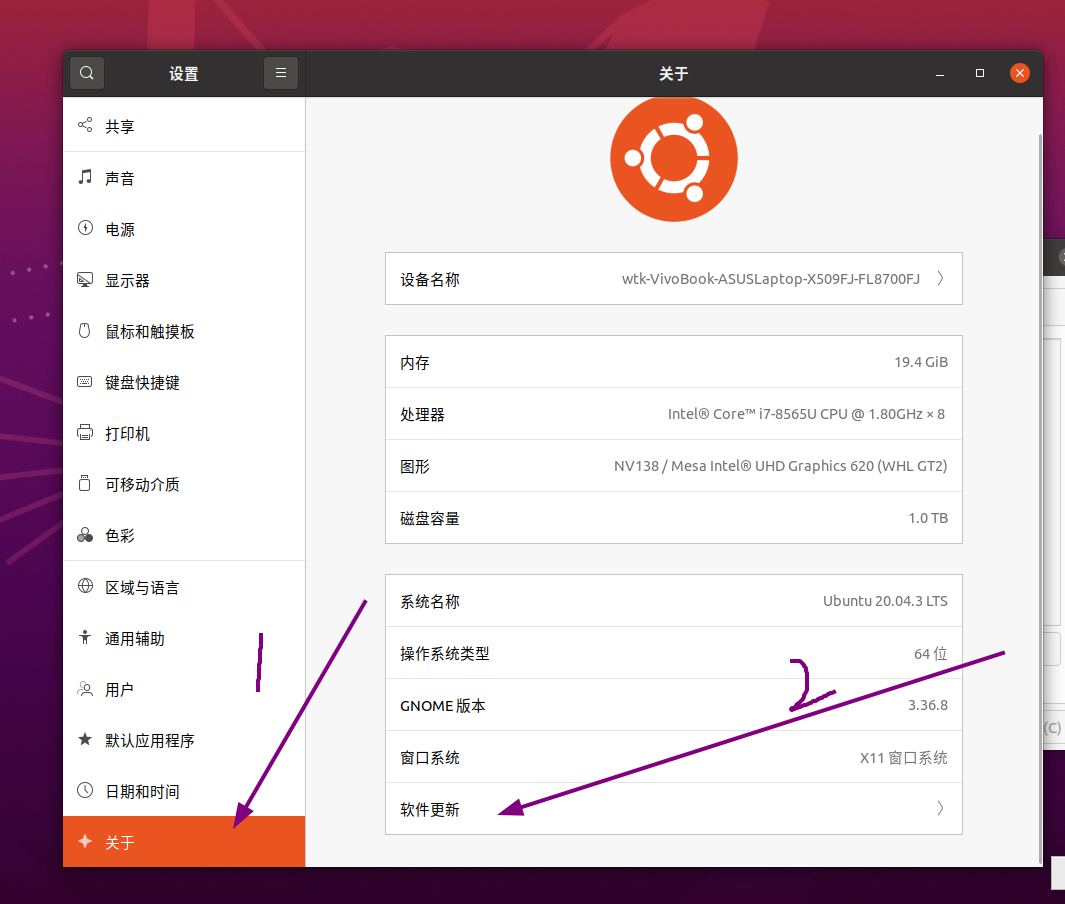This screenshot has width=1065, height=904.
Task: Click the 设置 sidebar title
Action: tap(184, 73)
